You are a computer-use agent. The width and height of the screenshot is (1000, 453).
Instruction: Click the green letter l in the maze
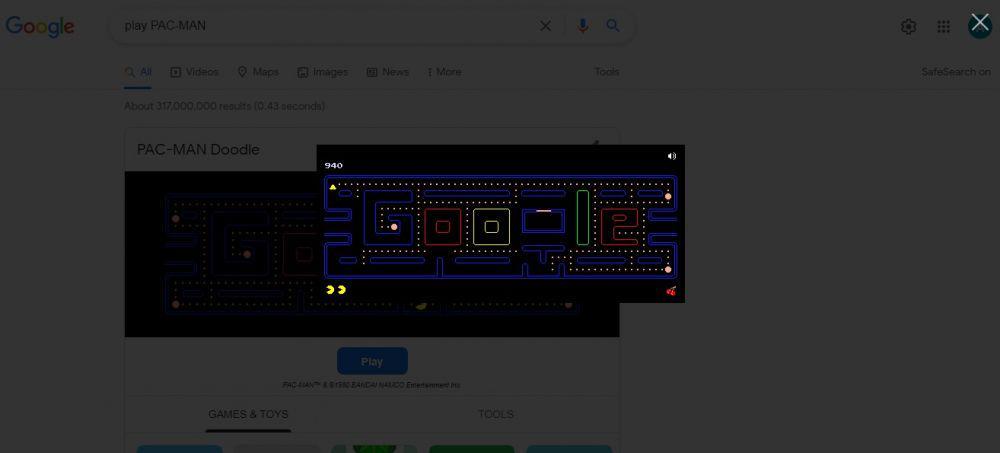pyautogui.click(x=583, y=218)
